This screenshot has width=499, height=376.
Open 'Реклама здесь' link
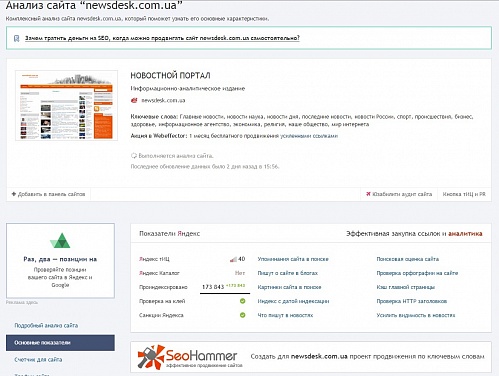22,302
